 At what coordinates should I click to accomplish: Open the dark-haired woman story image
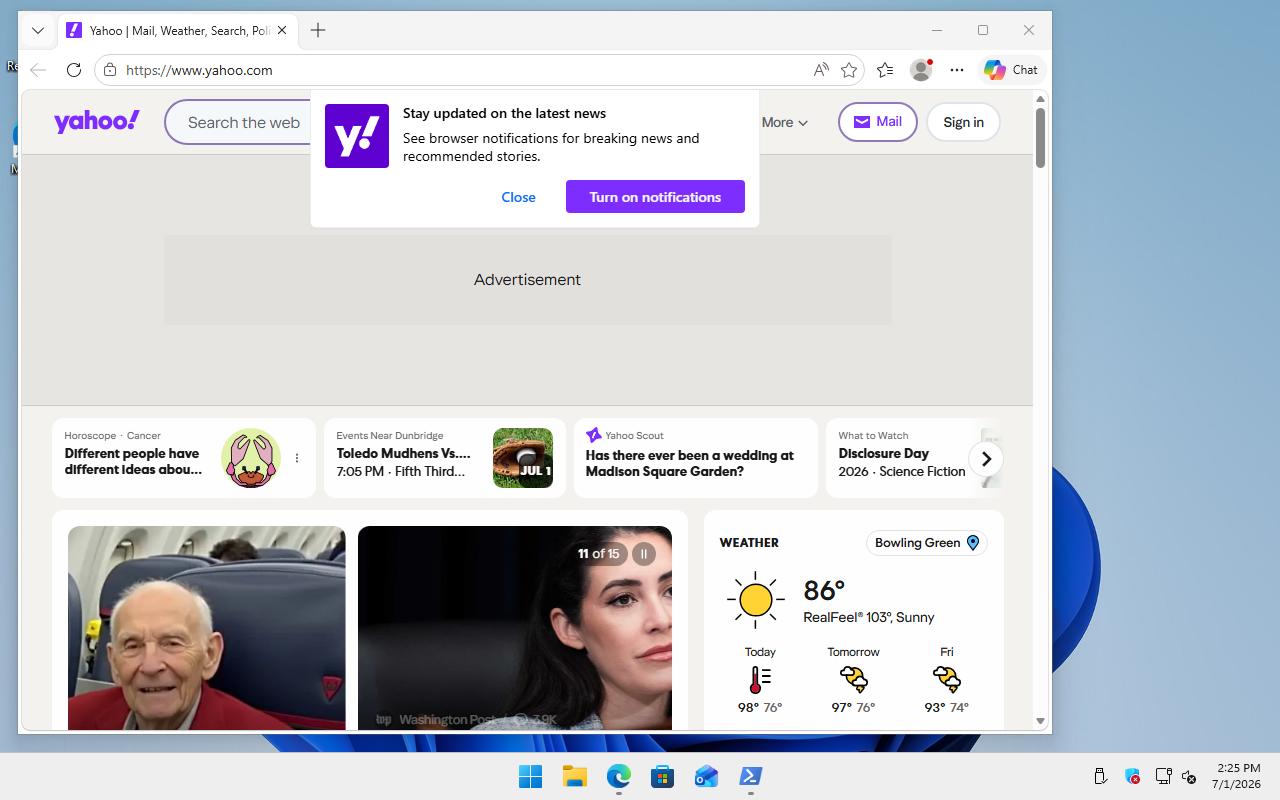pos(515,628)
